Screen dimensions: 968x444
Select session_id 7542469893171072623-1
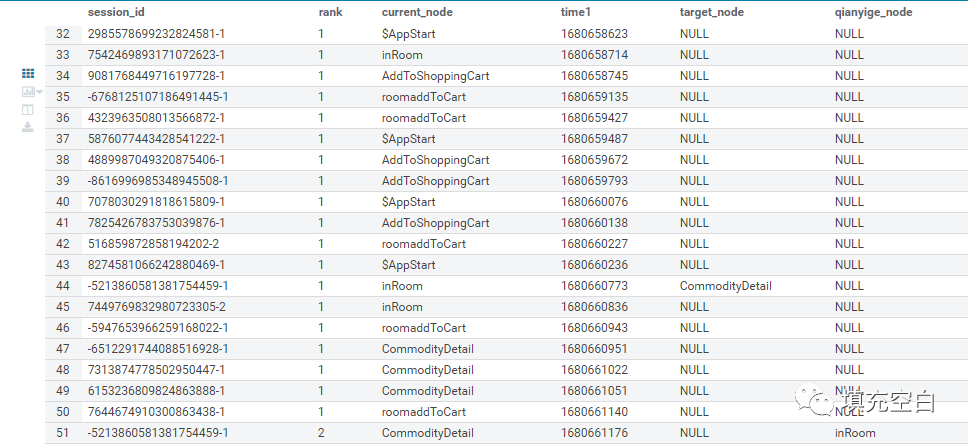(156, 55)
